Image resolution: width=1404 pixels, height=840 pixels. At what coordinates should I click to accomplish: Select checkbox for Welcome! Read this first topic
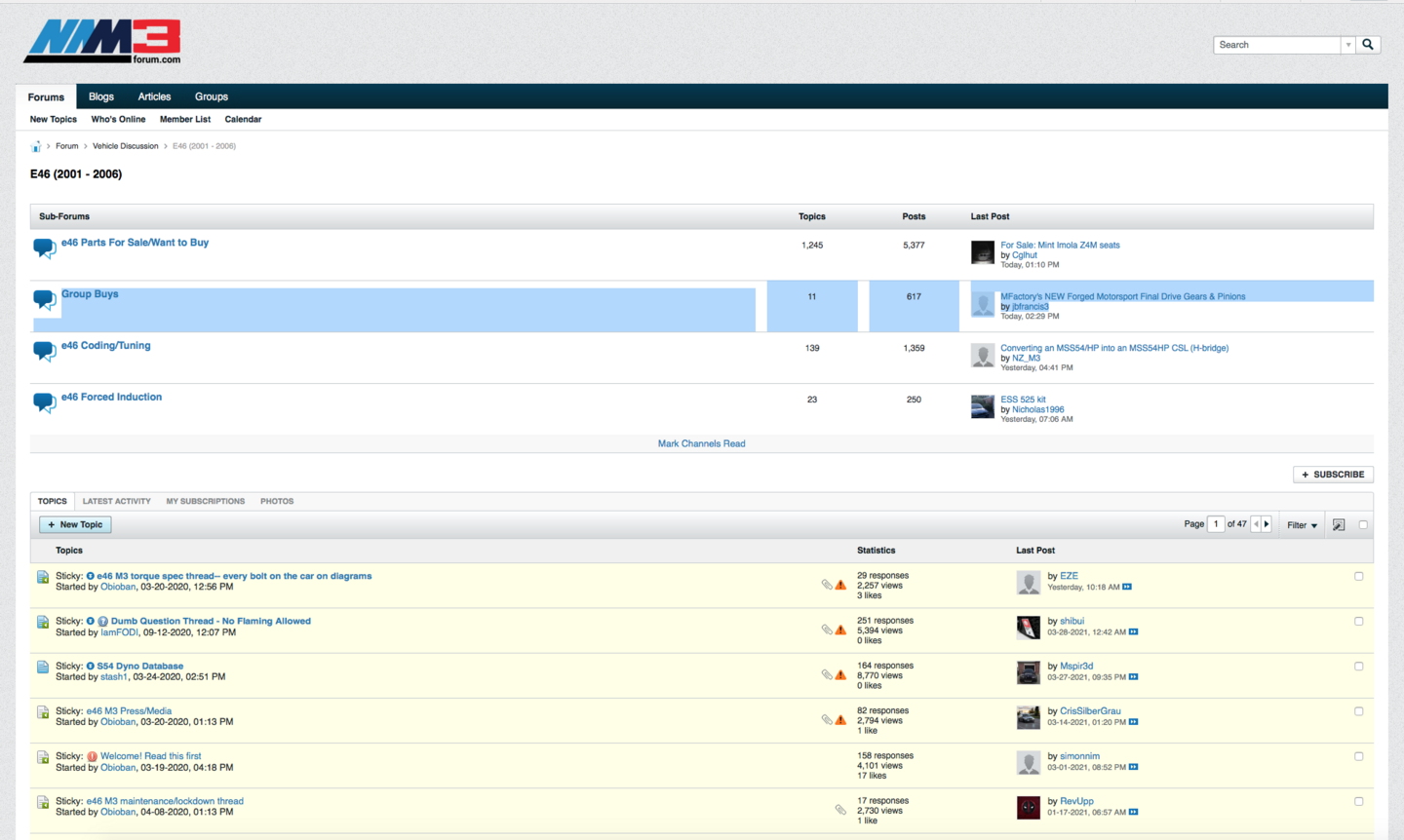(1358, 756)
